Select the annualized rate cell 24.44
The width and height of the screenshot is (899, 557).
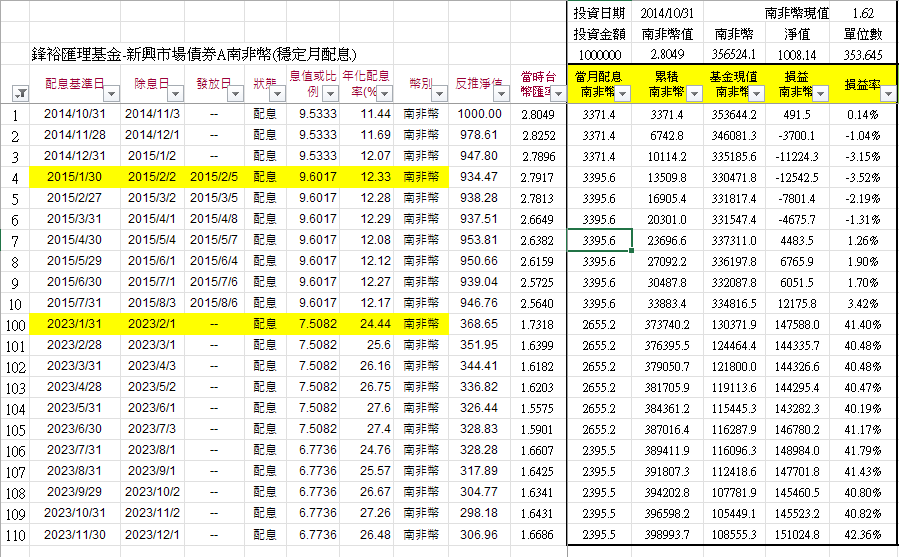click(366, 324)
